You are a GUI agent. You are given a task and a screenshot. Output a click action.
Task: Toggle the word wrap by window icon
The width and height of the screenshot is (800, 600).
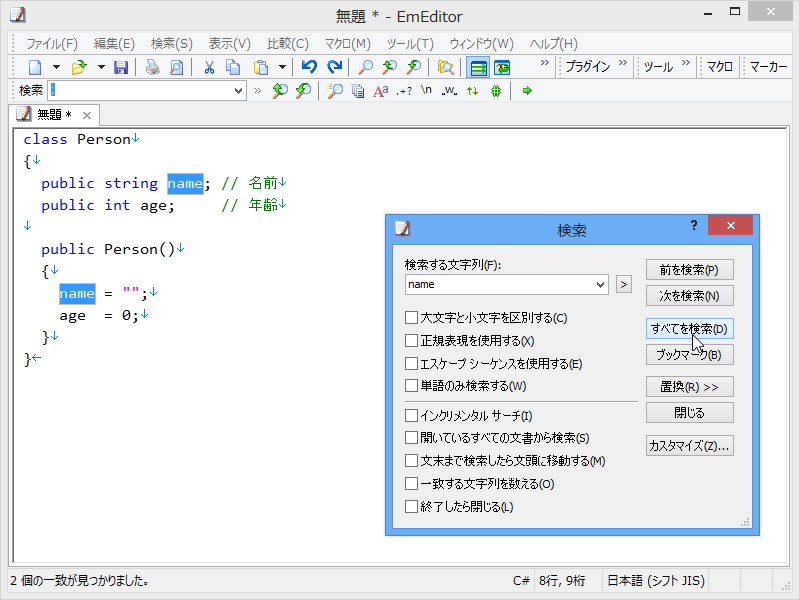478,67
